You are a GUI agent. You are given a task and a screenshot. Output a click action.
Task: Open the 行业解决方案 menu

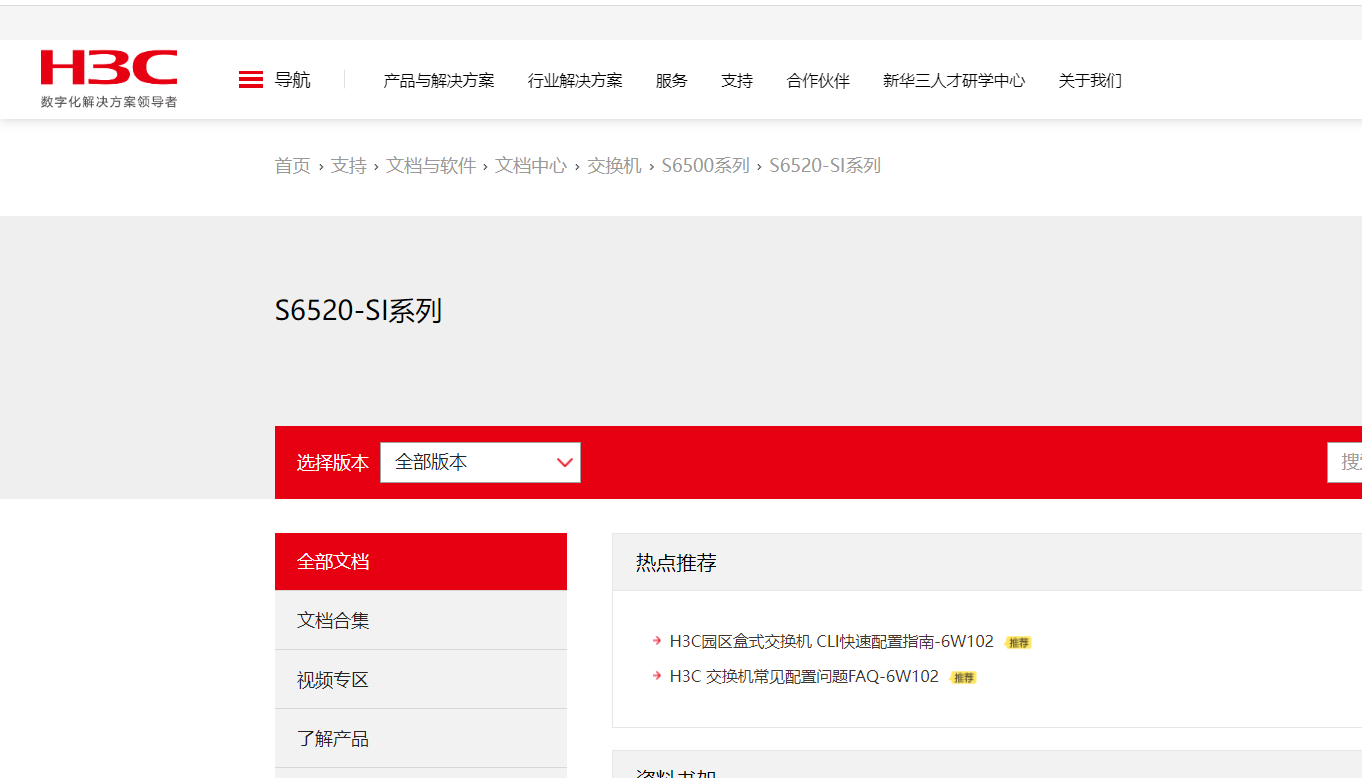575,81
